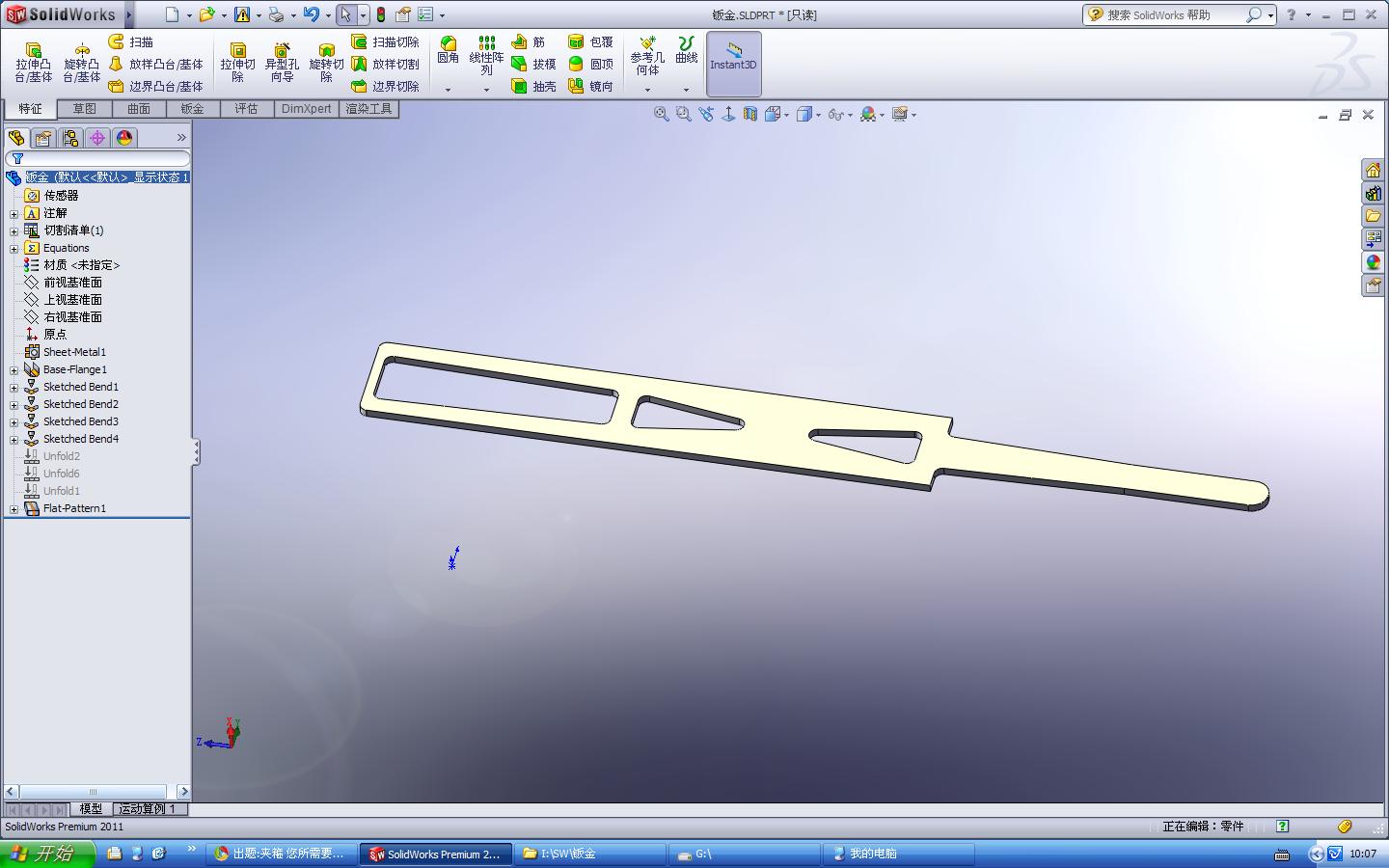Switch to the 渲染工具 render tools tab
1389x868 pixels.
click(x=368, y=109)
